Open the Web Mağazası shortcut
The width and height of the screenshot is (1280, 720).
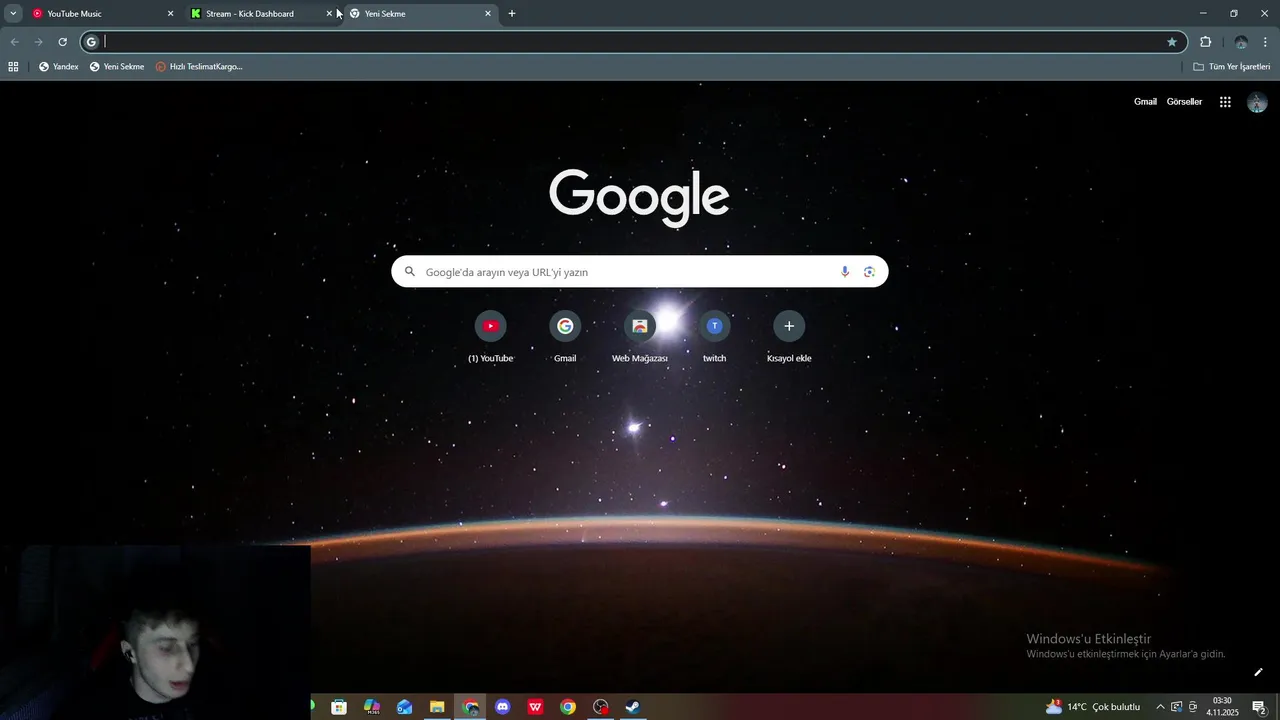click(640, 337)
